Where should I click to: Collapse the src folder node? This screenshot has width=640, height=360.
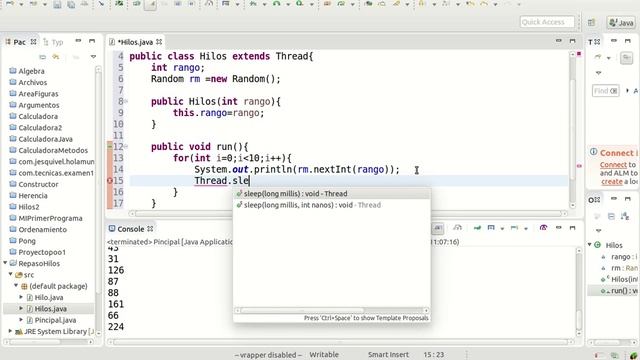(x=11, y=274)
